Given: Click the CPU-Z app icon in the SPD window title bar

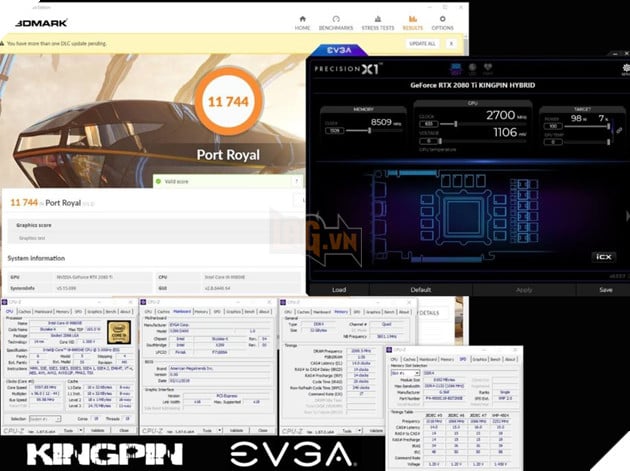Looking at the screenshot, I should [x=389, y=350].
